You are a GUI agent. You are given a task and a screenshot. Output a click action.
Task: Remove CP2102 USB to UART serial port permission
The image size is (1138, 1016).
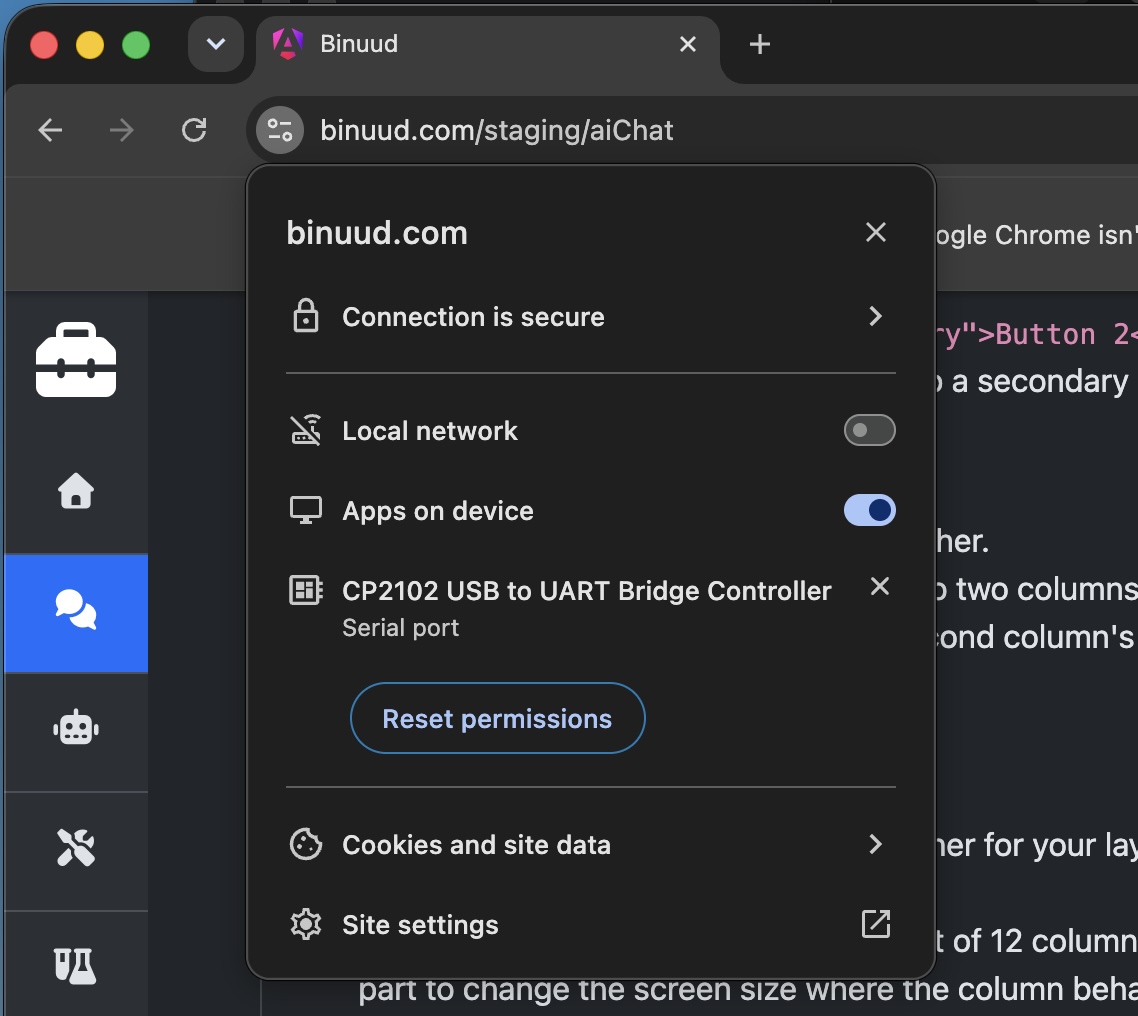(x=880, y=586)
